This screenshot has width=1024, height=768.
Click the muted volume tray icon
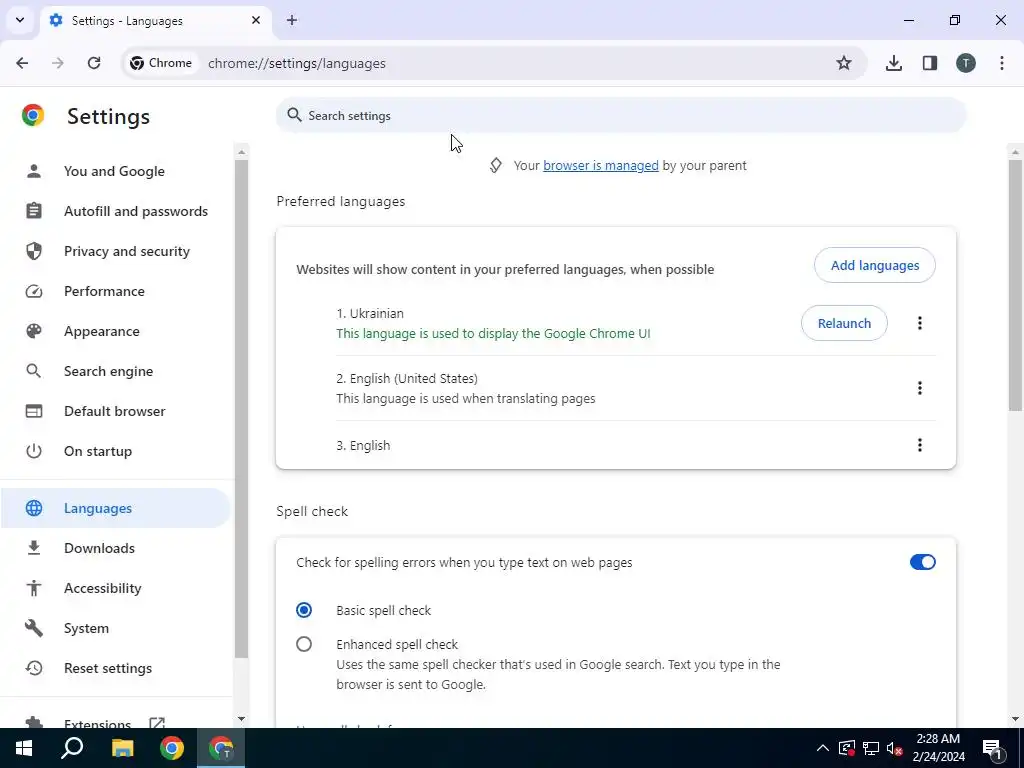[x=895, y=748]
